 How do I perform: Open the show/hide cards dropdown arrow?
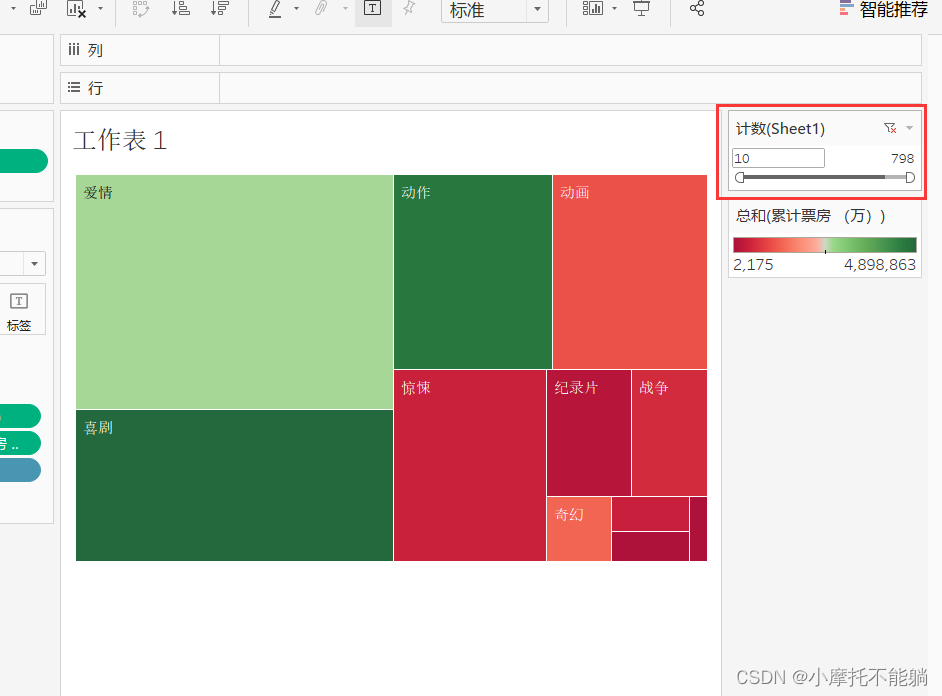click(x=614, y=8)
